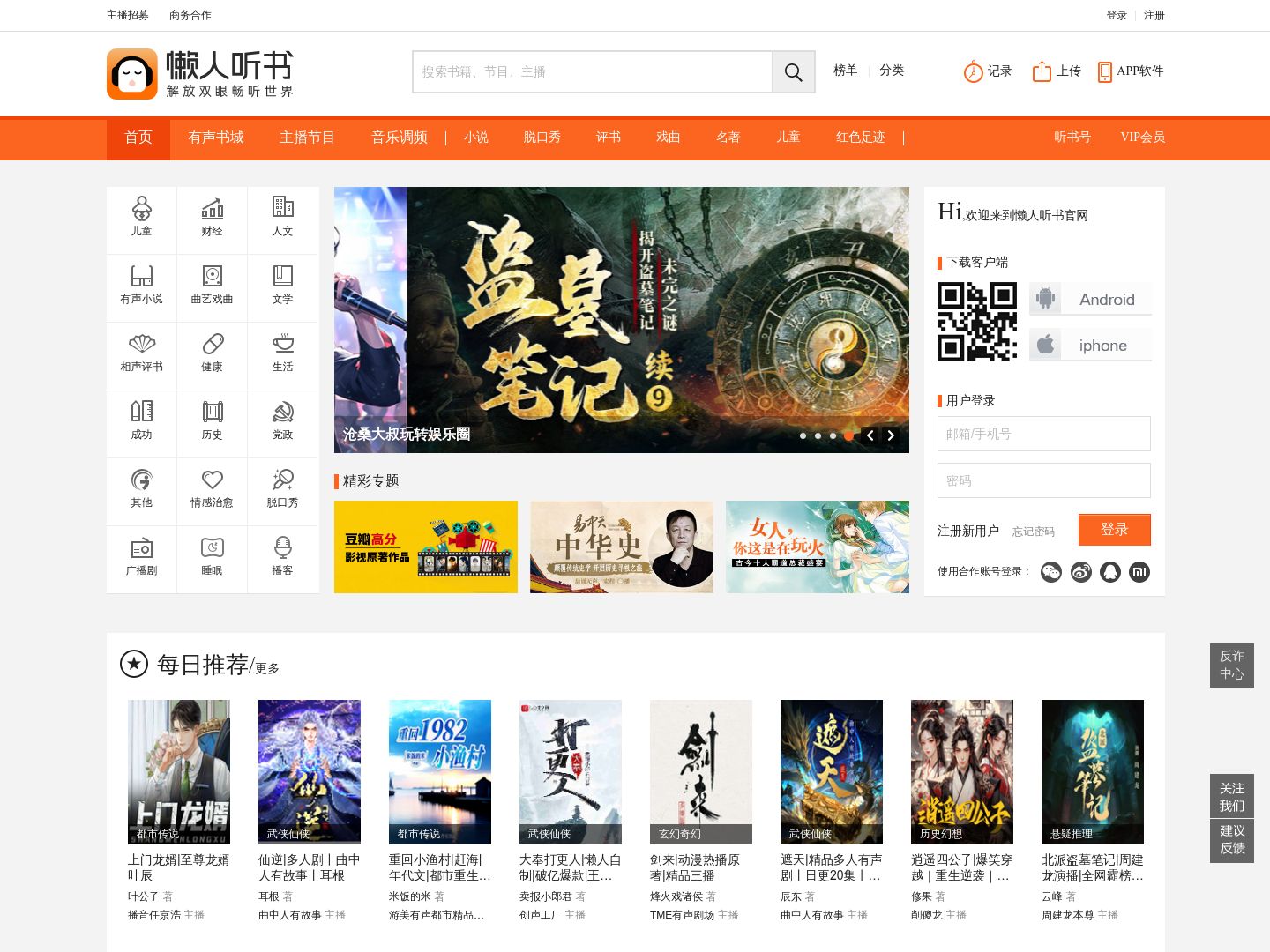Open the 人文 category icon
The width and height of the screenshot is (1270, 952).
[282, 207]
